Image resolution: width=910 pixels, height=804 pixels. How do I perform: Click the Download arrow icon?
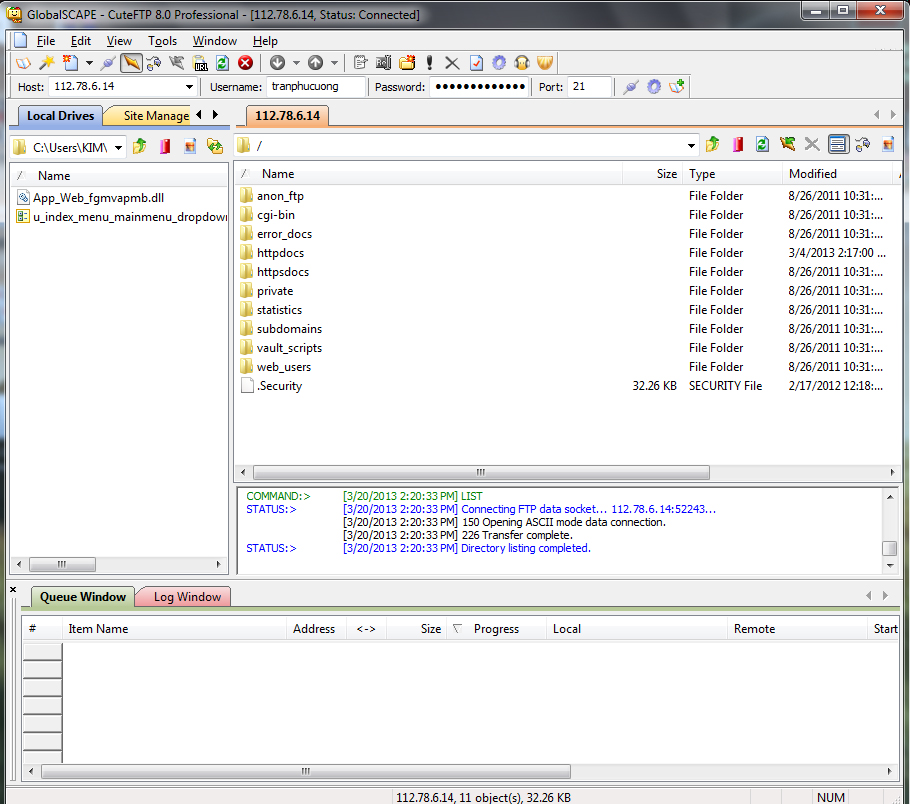point(277,63)
